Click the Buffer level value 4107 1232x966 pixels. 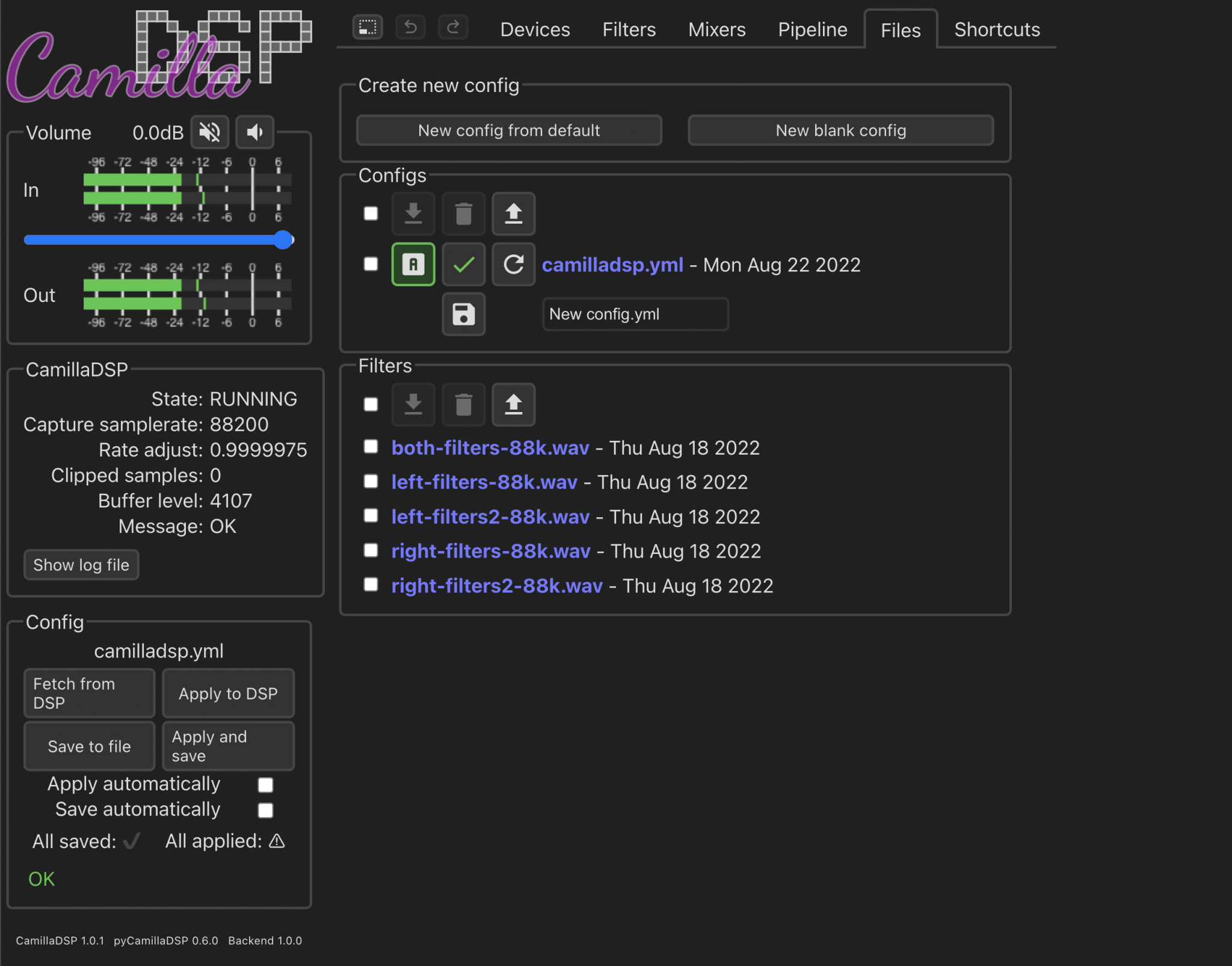coord(231,501)
